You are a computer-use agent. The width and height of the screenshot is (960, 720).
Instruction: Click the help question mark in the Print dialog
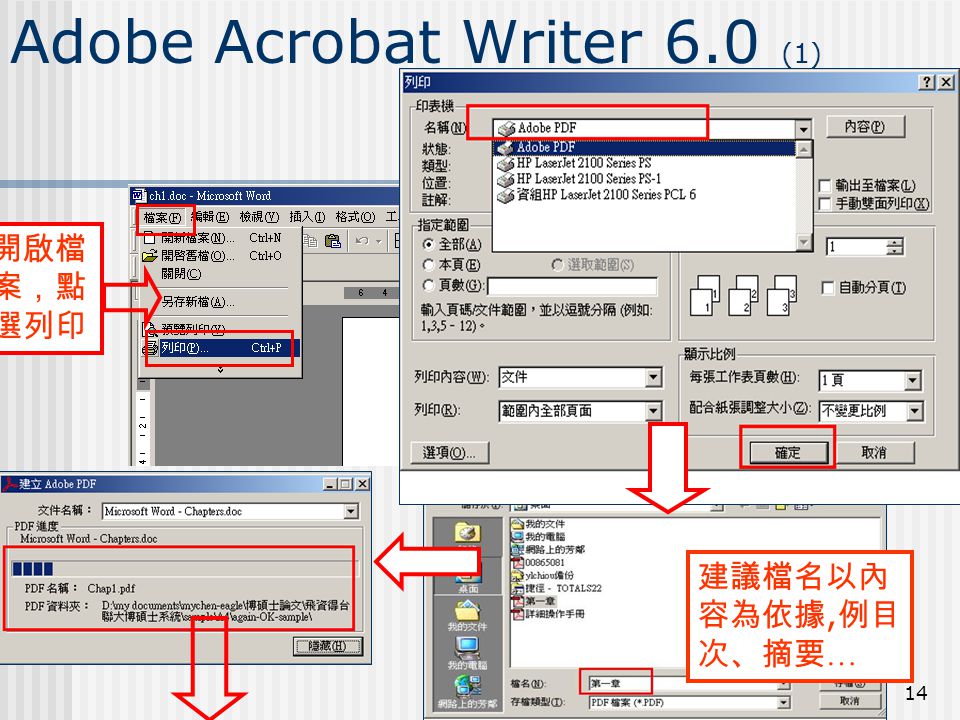[928, 82]
